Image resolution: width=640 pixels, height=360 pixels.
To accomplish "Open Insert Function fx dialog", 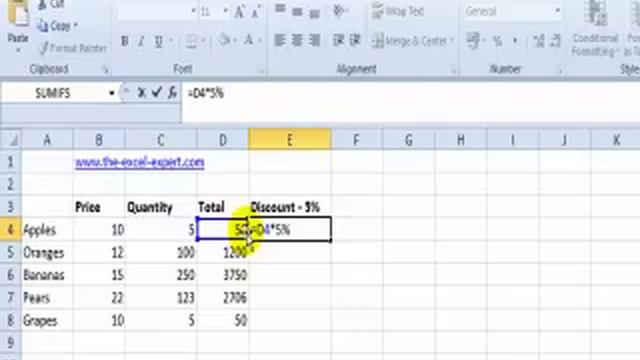I will tap(172, 93).
